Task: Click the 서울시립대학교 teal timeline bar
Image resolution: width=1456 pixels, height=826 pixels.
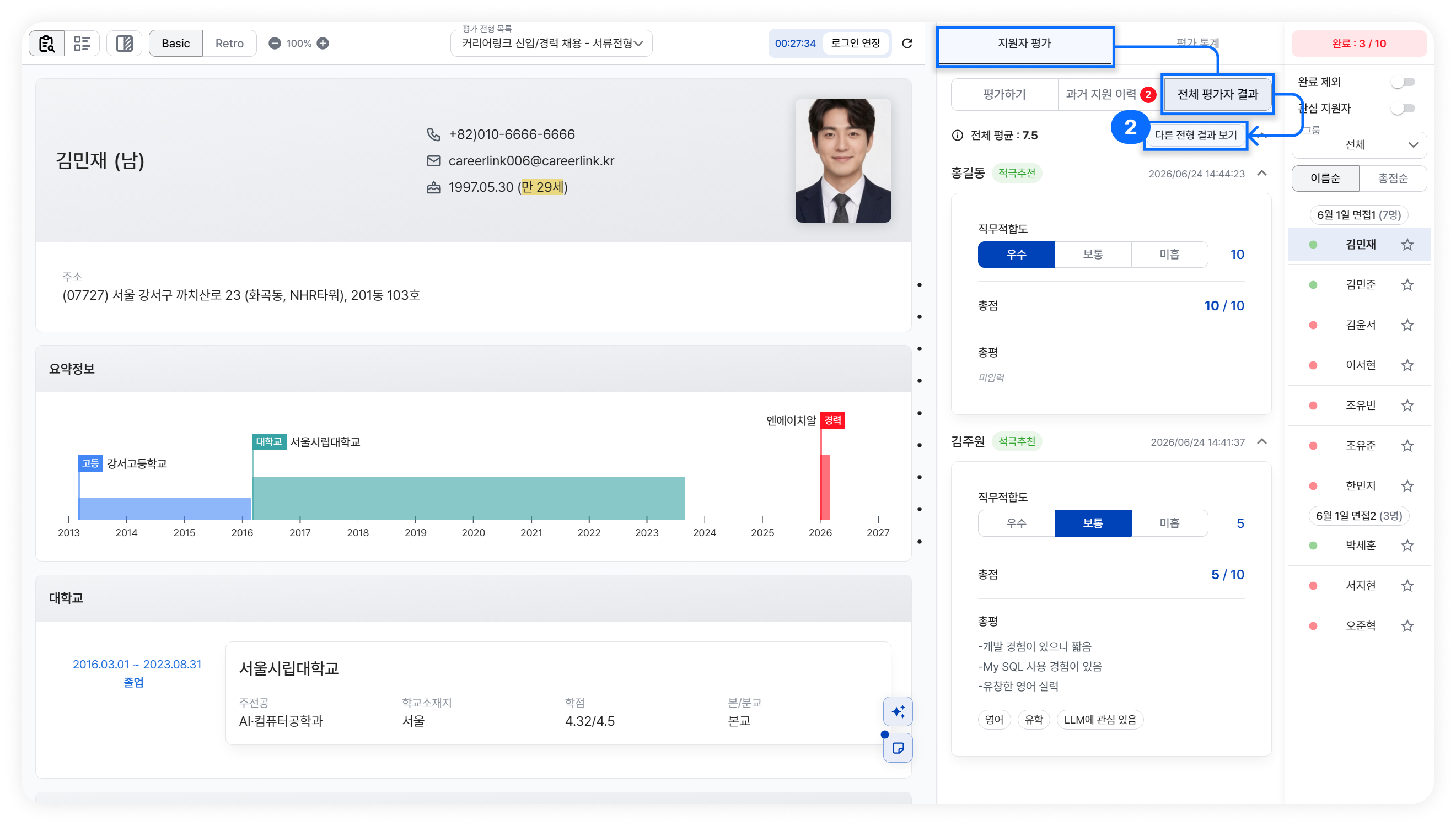Action: click(469, 498)
